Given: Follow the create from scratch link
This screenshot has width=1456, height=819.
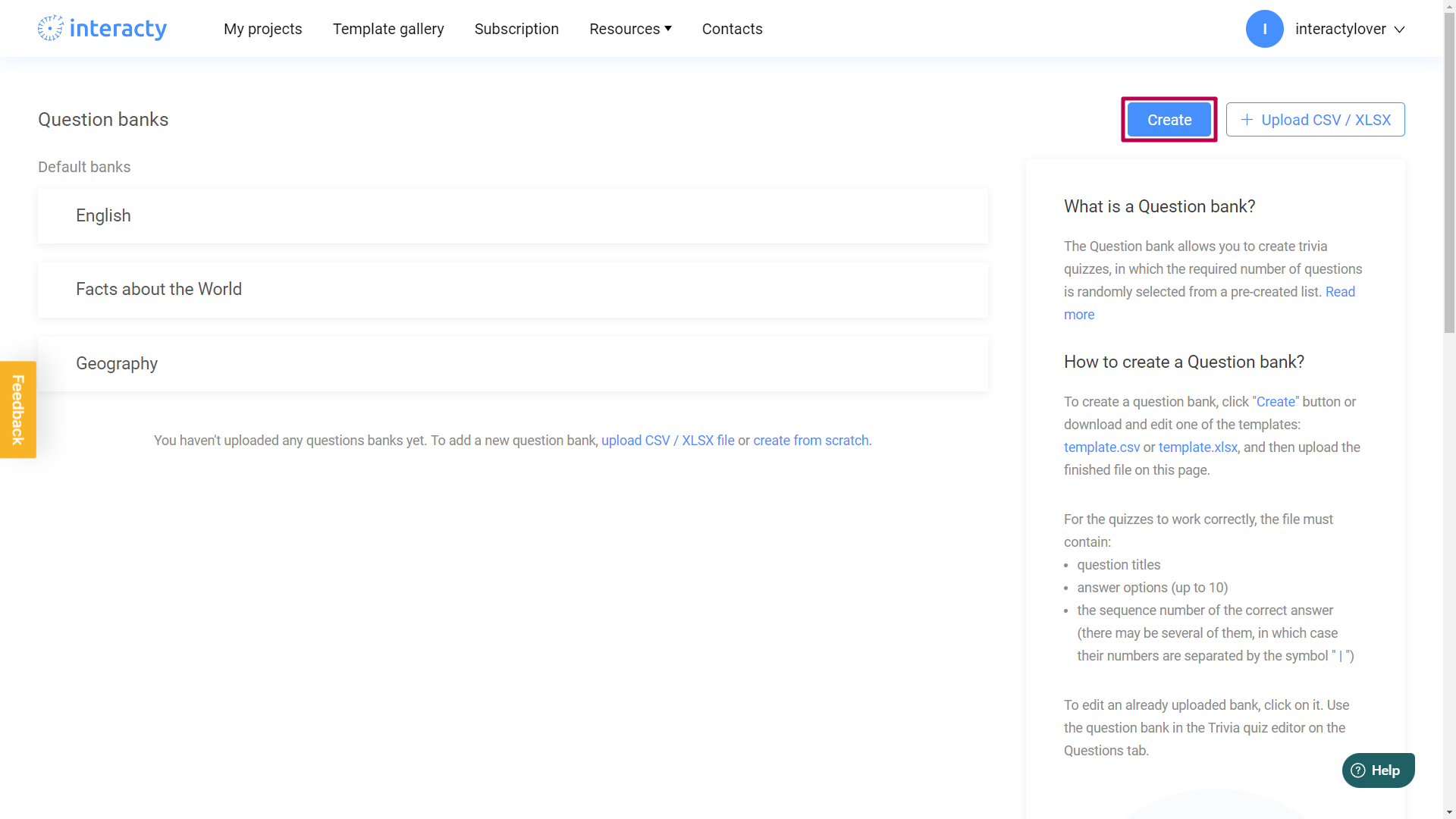Looking at the screenshot, I should tap(811, 441).
